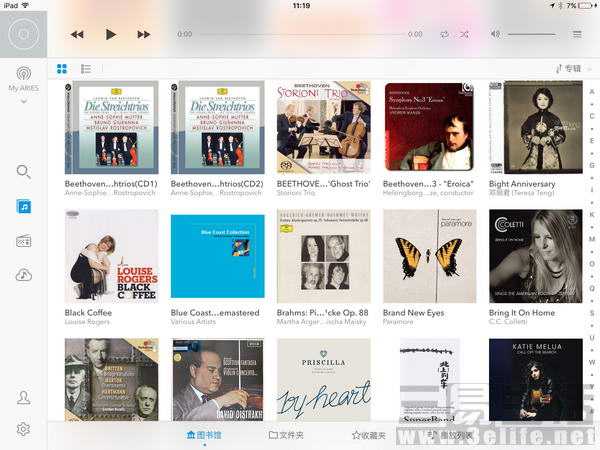Select the 文件夹 folders tab
This screenshot has height=450, width=600.
coord(286,435)
